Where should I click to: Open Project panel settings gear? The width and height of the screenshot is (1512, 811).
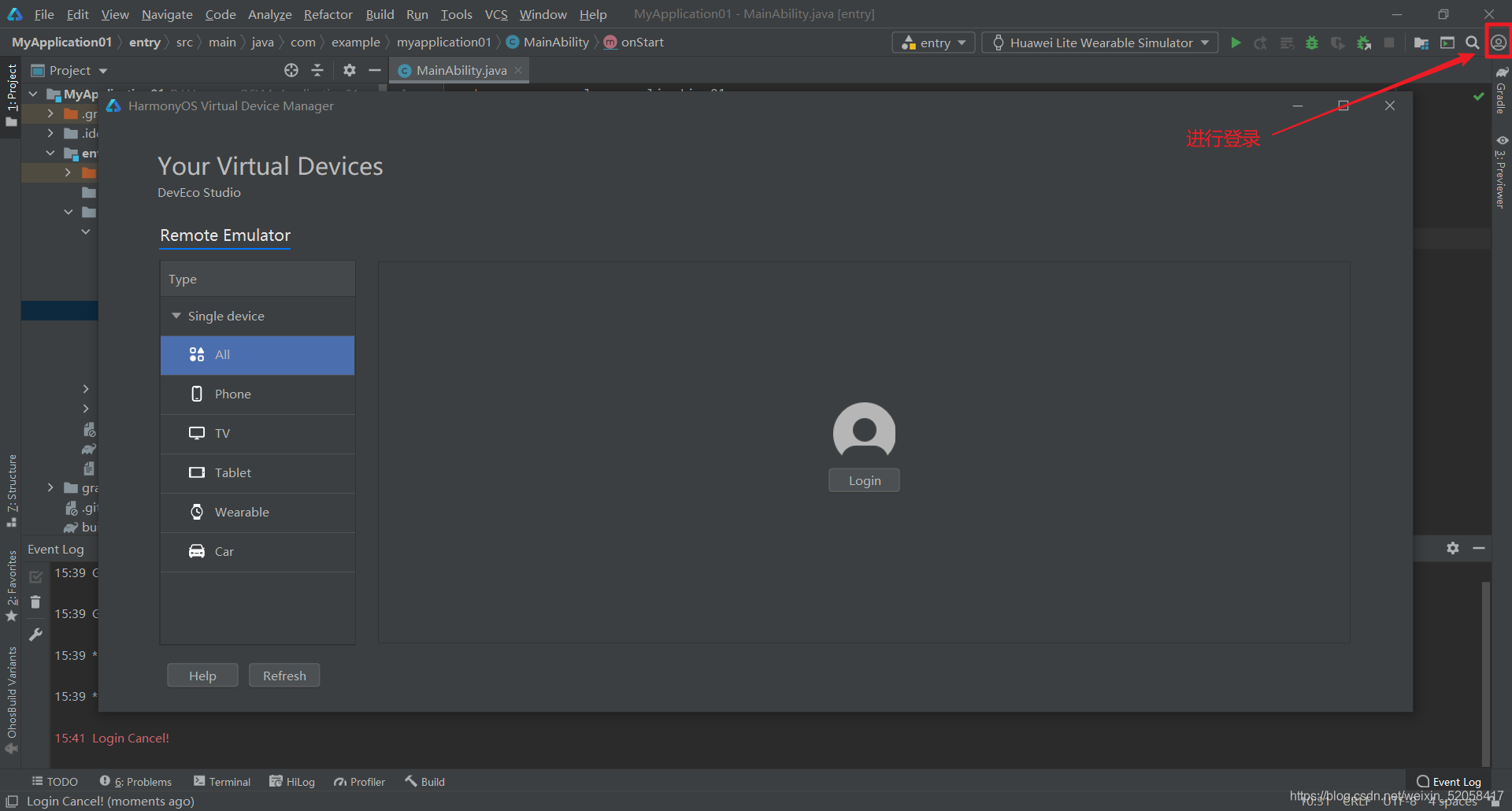click(x=350, y=70)
